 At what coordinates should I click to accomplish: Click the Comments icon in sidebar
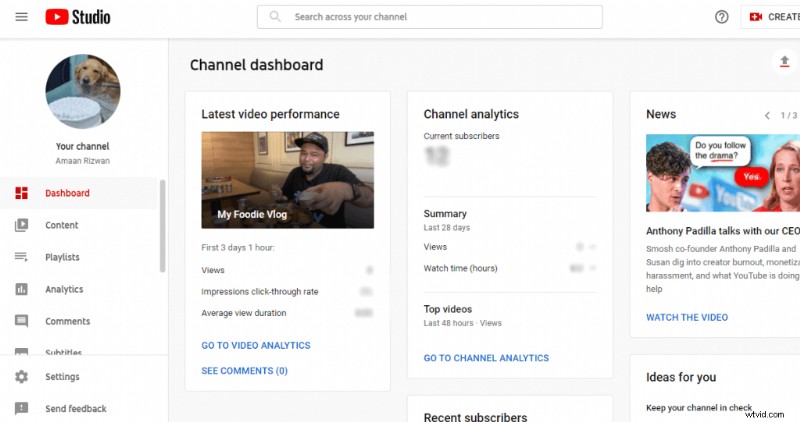pos(21,321)
